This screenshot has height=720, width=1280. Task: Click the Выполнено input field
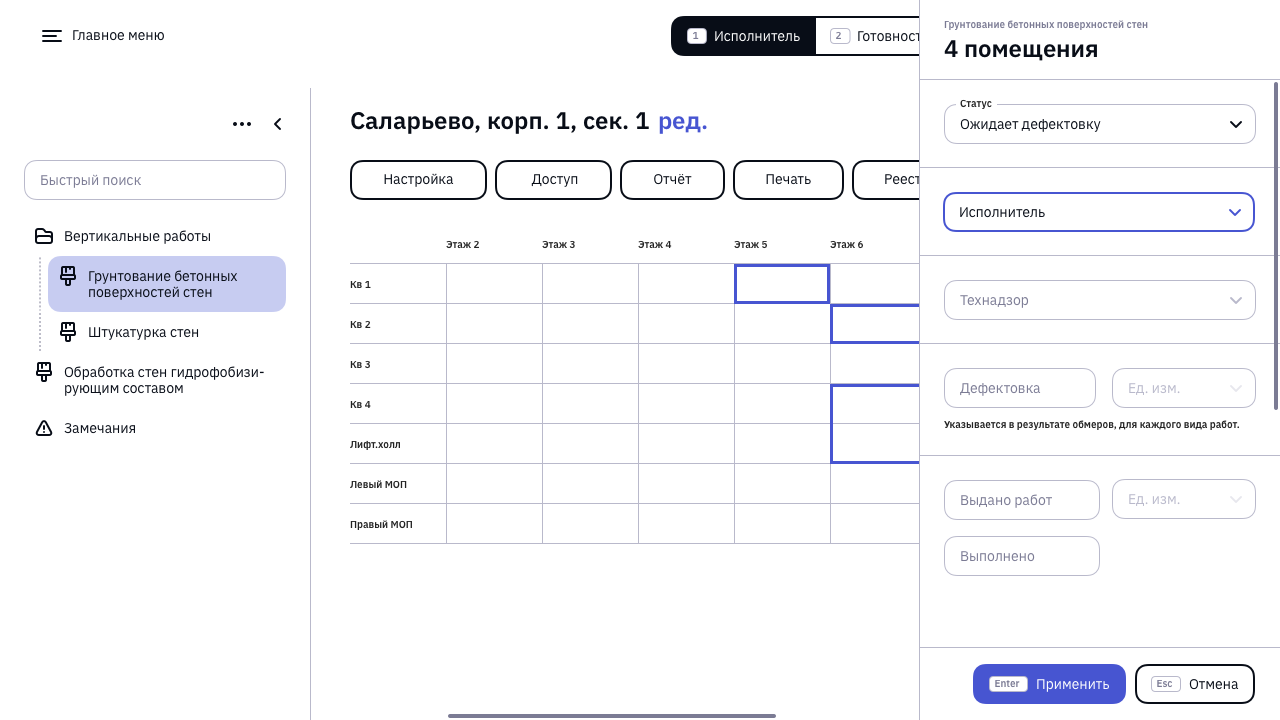(x=1022, y=556)
